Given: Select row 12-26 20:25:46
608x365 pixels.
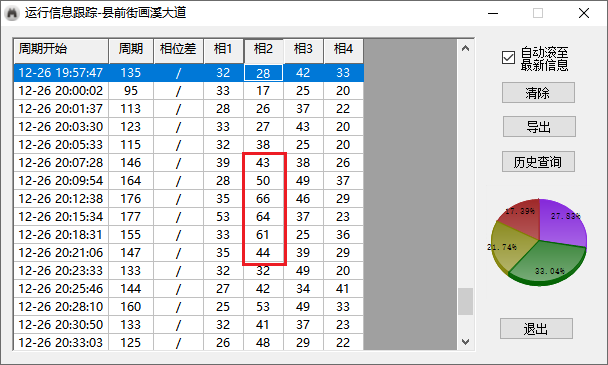Looking at the screenshot, I should (188, 289).
